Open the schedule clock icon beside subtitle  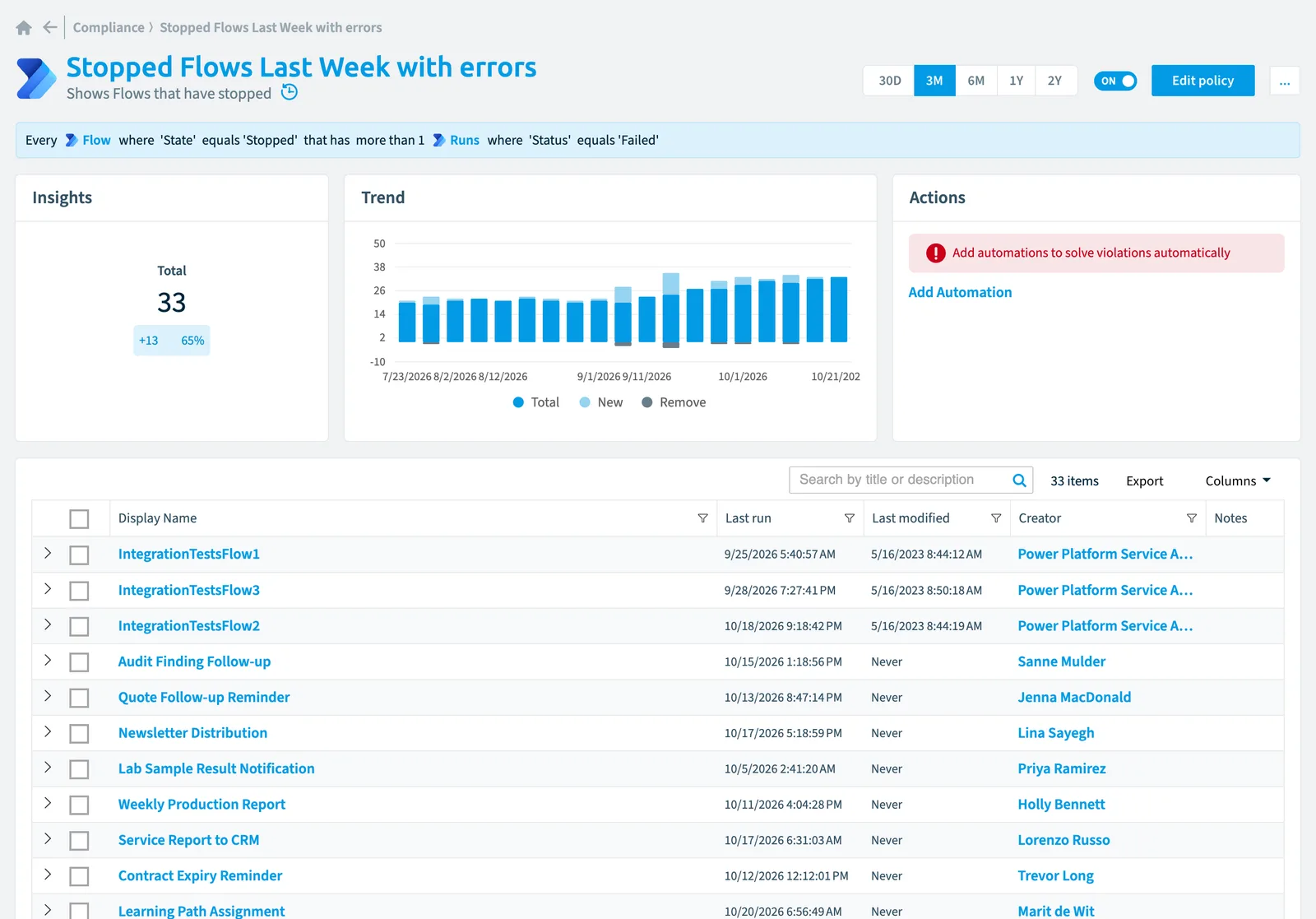(290, 92)
